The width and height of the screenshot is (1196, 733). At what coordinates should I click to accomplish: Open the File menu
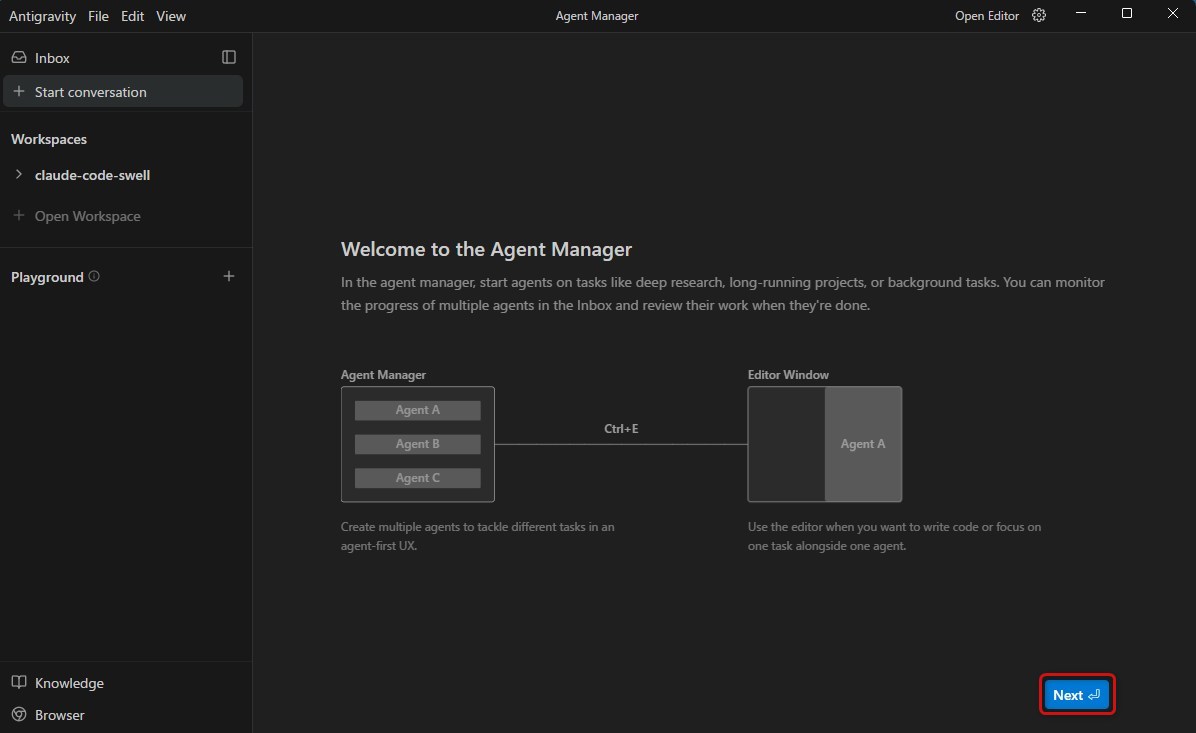coord(98,16)
